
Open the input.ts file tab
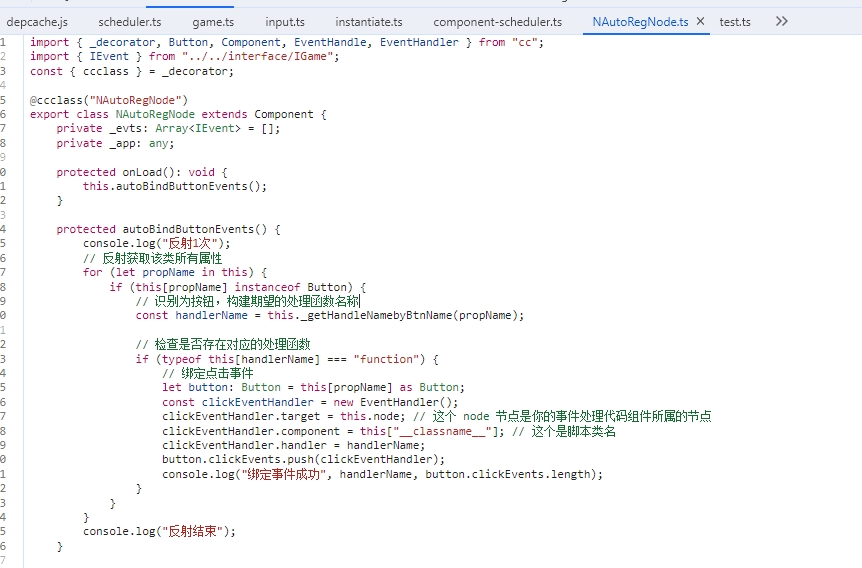click(x=285, y=22)
